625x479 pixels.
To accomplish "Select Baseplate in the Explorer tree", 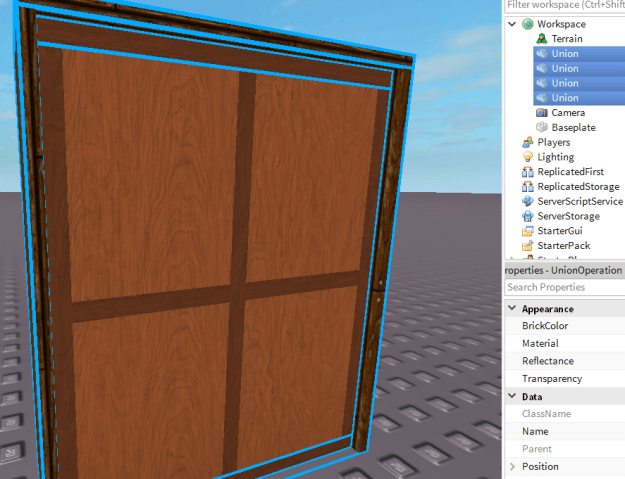I will pos(574,128).
